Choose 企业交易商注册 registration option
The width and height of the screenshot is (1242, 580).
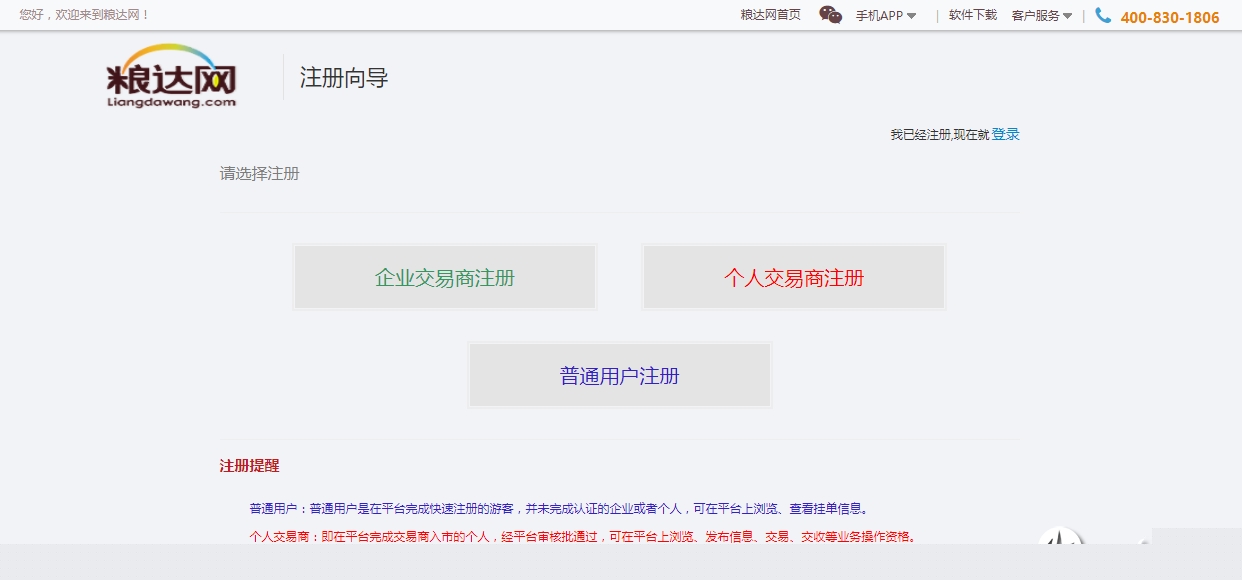445,278
